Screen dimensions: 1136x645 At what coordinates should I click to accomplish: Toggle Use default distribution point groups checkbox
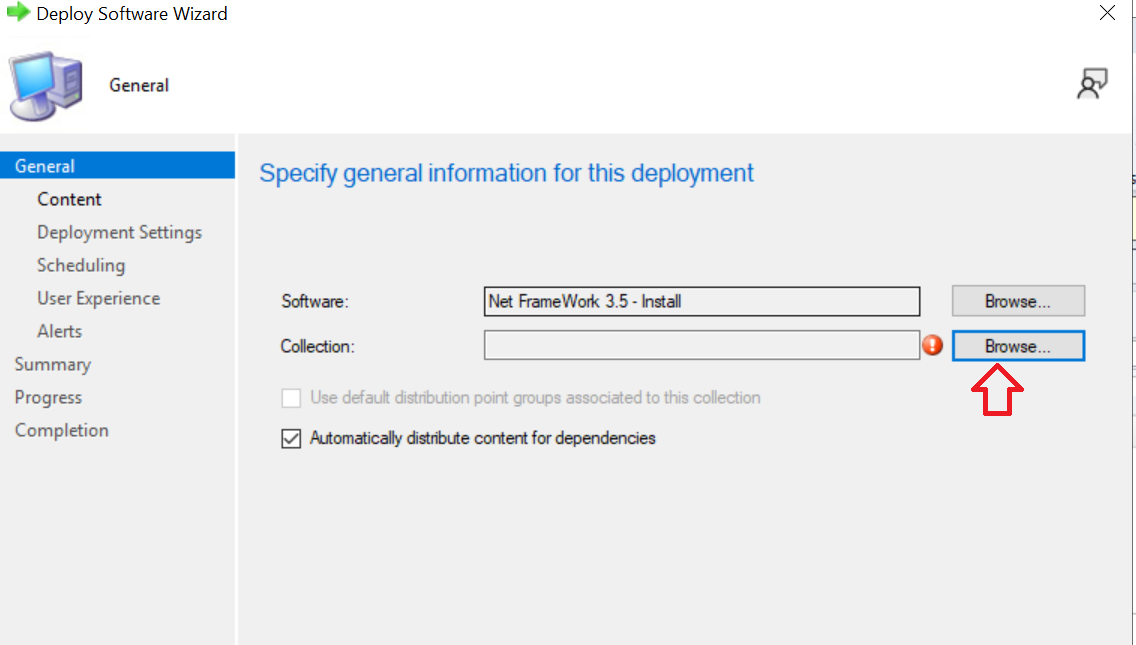click(x=291, y=398)
